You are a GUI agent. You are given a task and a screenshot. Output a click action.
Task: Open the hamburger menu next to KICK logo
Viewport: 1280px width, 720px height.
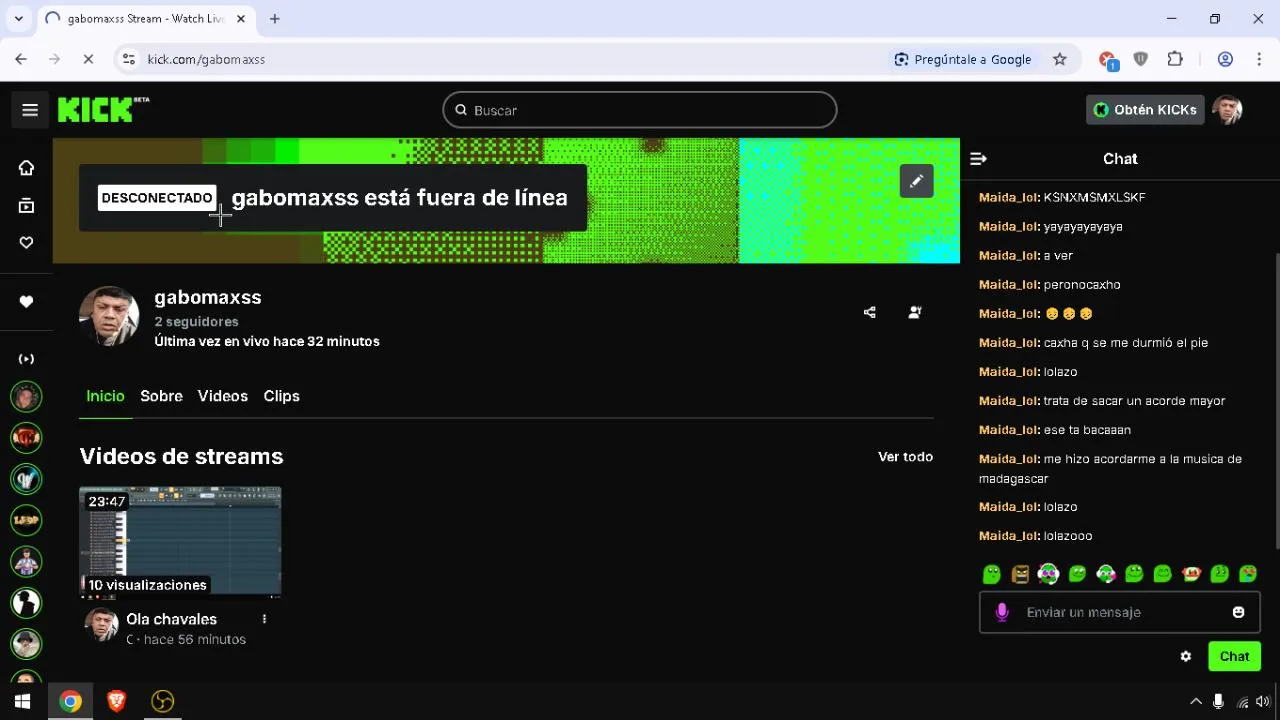click(x=30, y=110)
